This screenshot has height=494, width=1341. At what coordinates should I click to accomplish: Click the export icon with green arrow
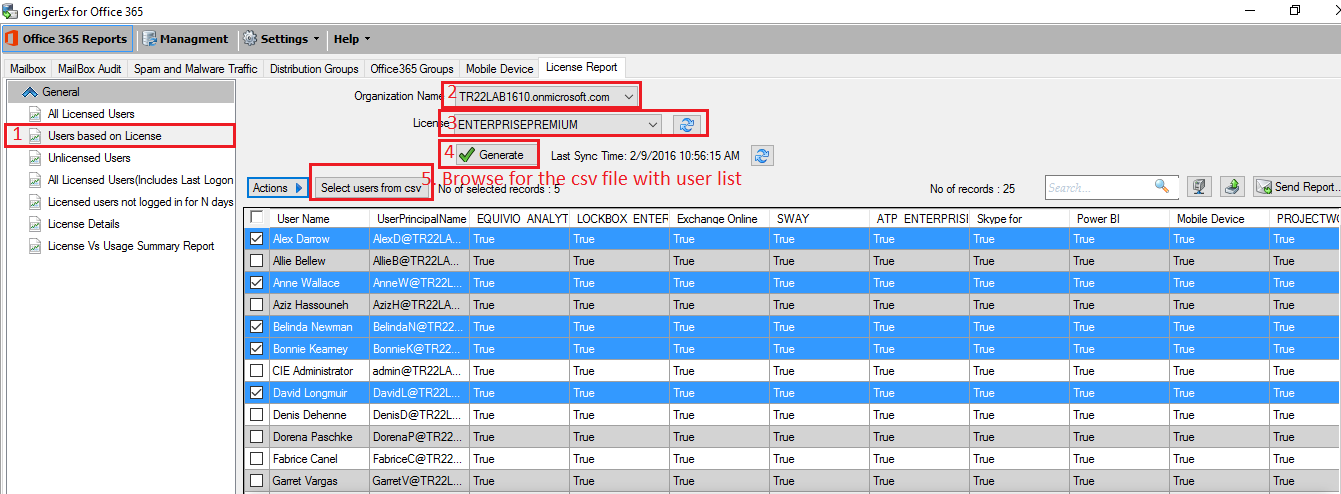pos(1234,187)
